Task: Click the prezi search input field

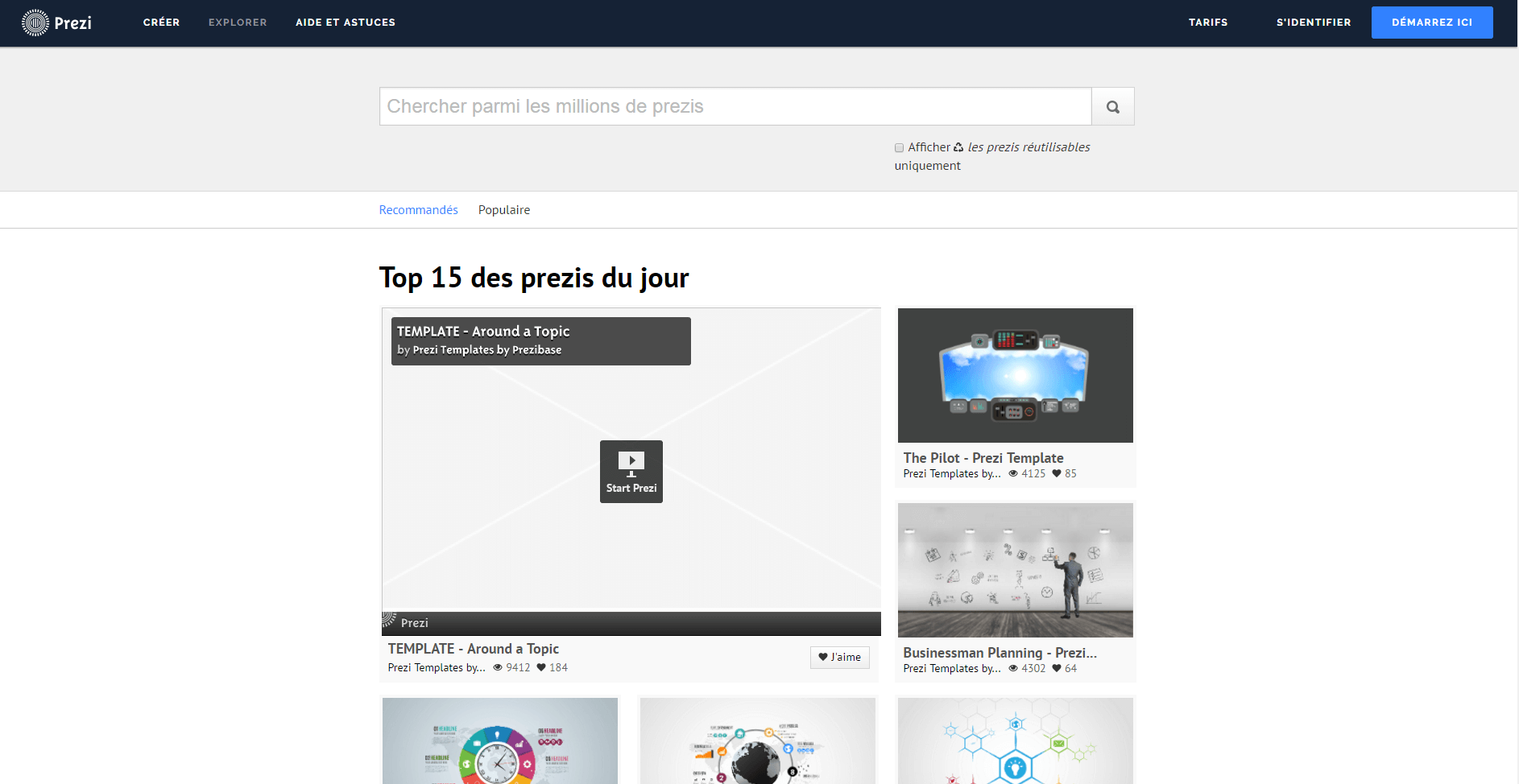Action: 735,106
